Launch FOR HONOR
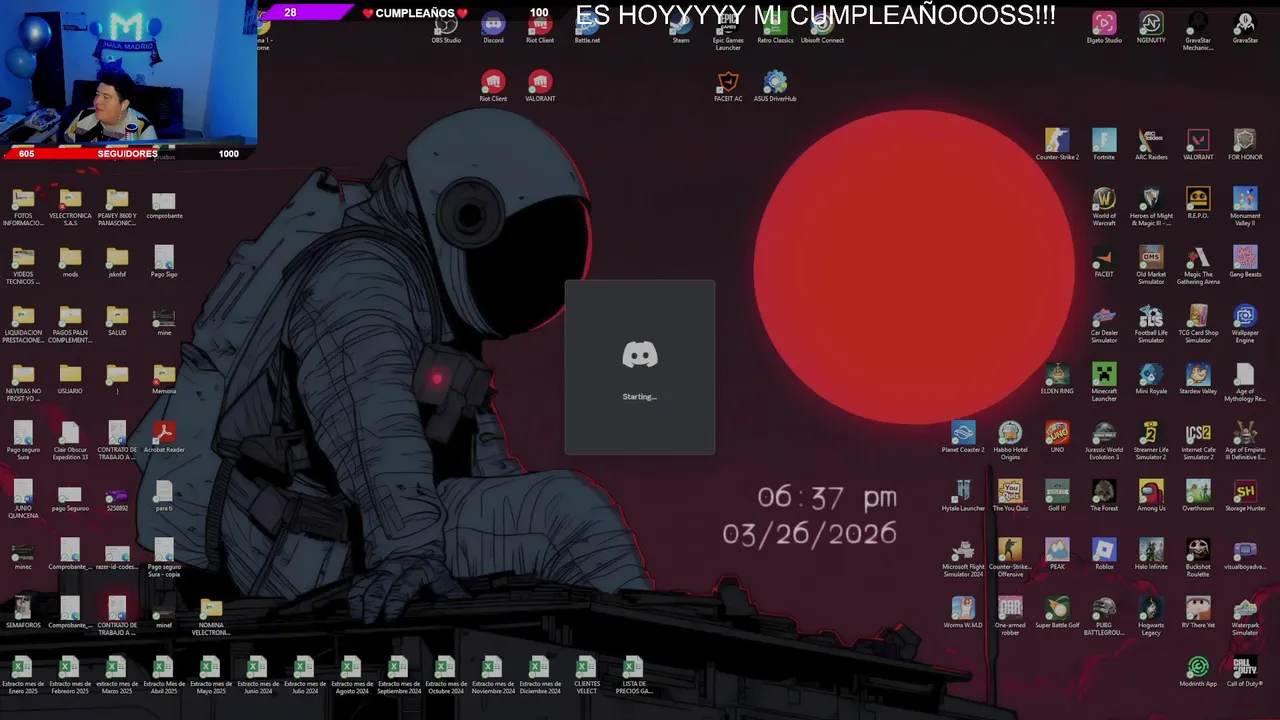This screenshot has height=720, width=1280. 1245,144
